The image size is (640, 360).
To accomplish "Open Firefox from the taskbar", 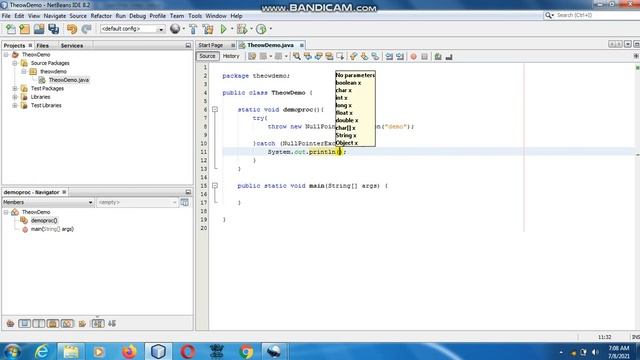I will pyautogui.click(x=129, y=351).
